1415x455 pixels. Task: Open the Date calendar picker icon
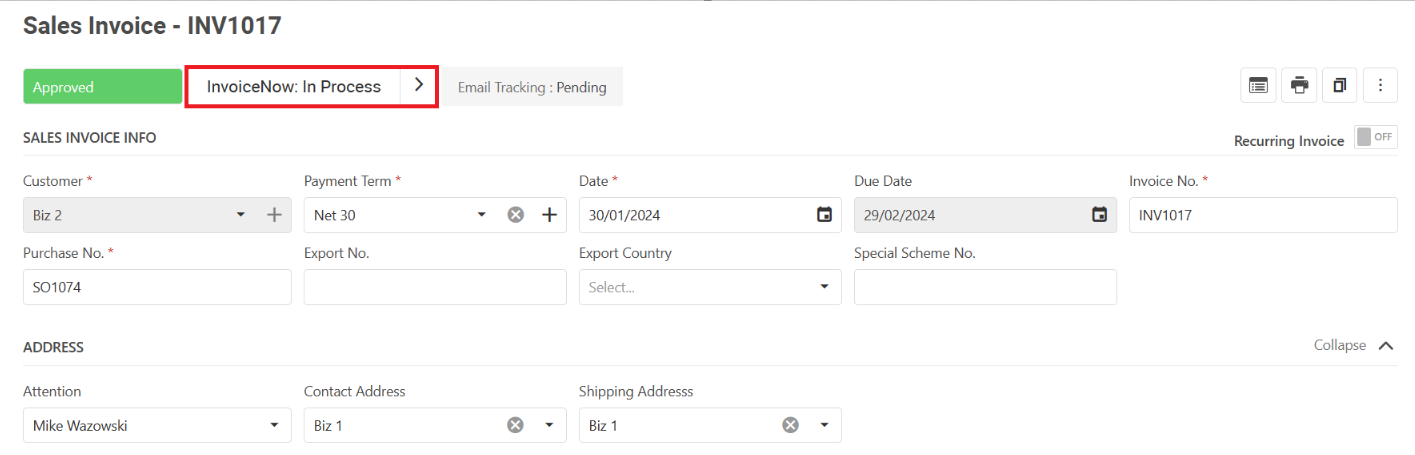click(824, 215)
